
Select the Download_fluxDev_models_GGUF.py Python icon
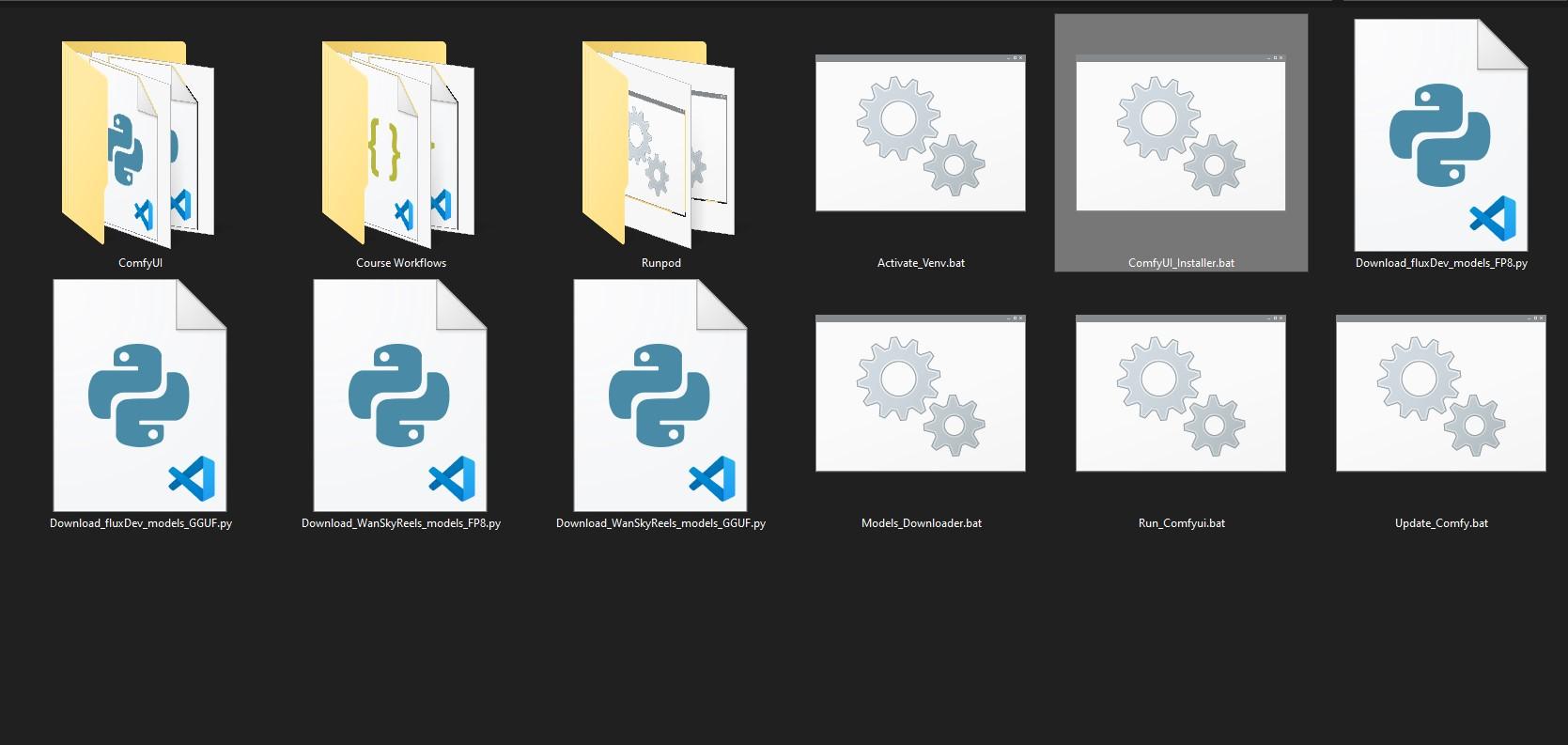point(140,396)
